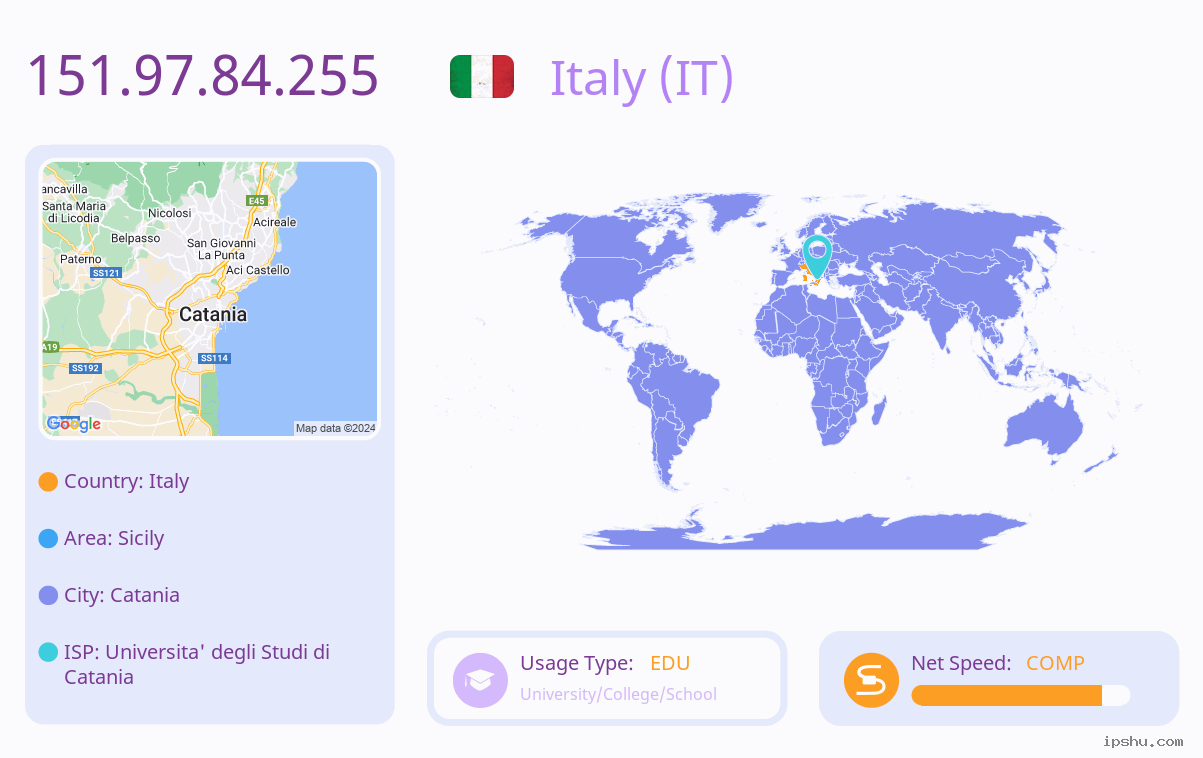Click the blue Area bullet dot
The width and height of the screenshot is (1203, 758).
pos(48,538)
